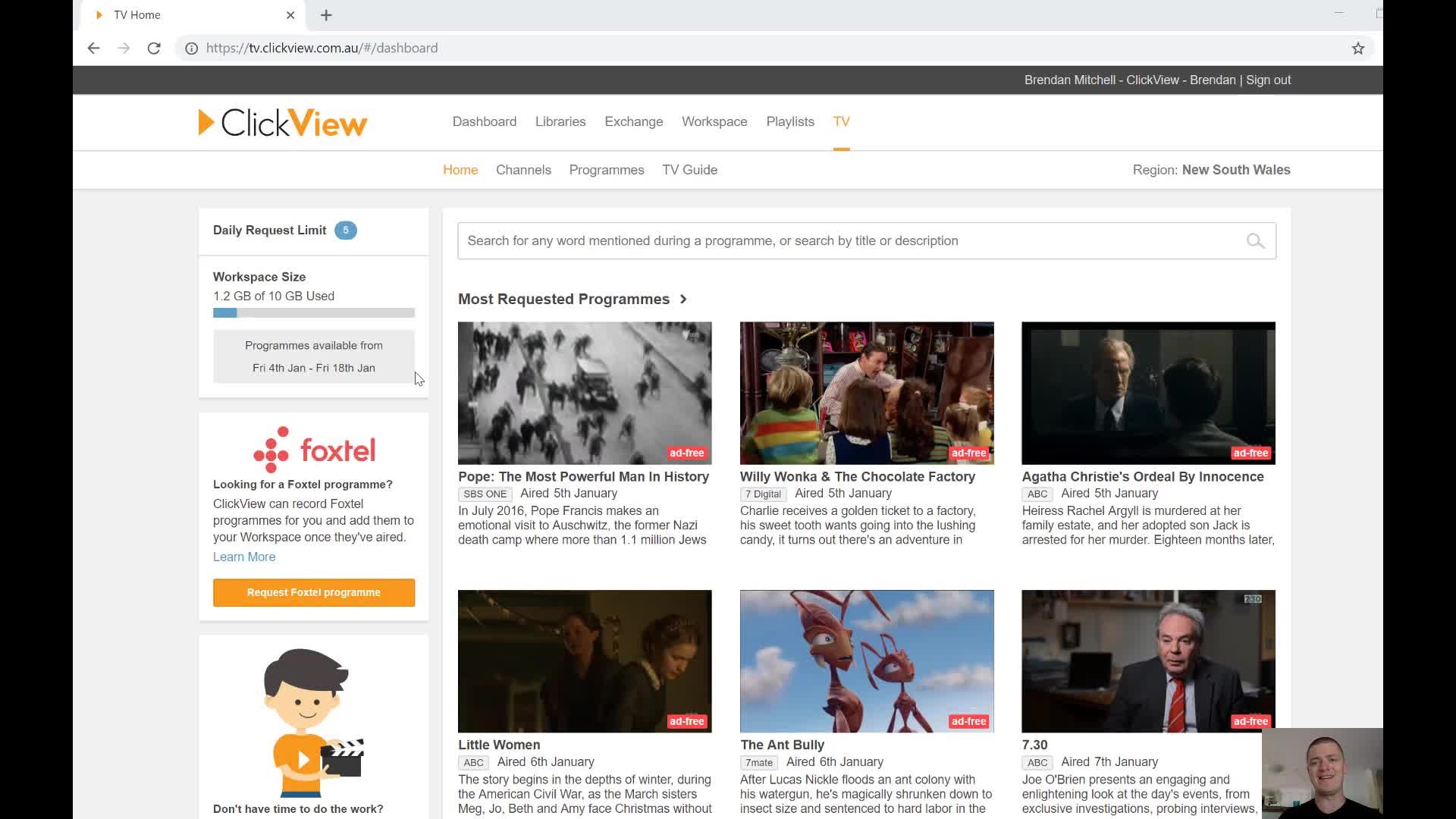Viewport: 1456px width, 819px height.
Task: Click the Daily Request Limit badge 5
Action: (346, 230)
